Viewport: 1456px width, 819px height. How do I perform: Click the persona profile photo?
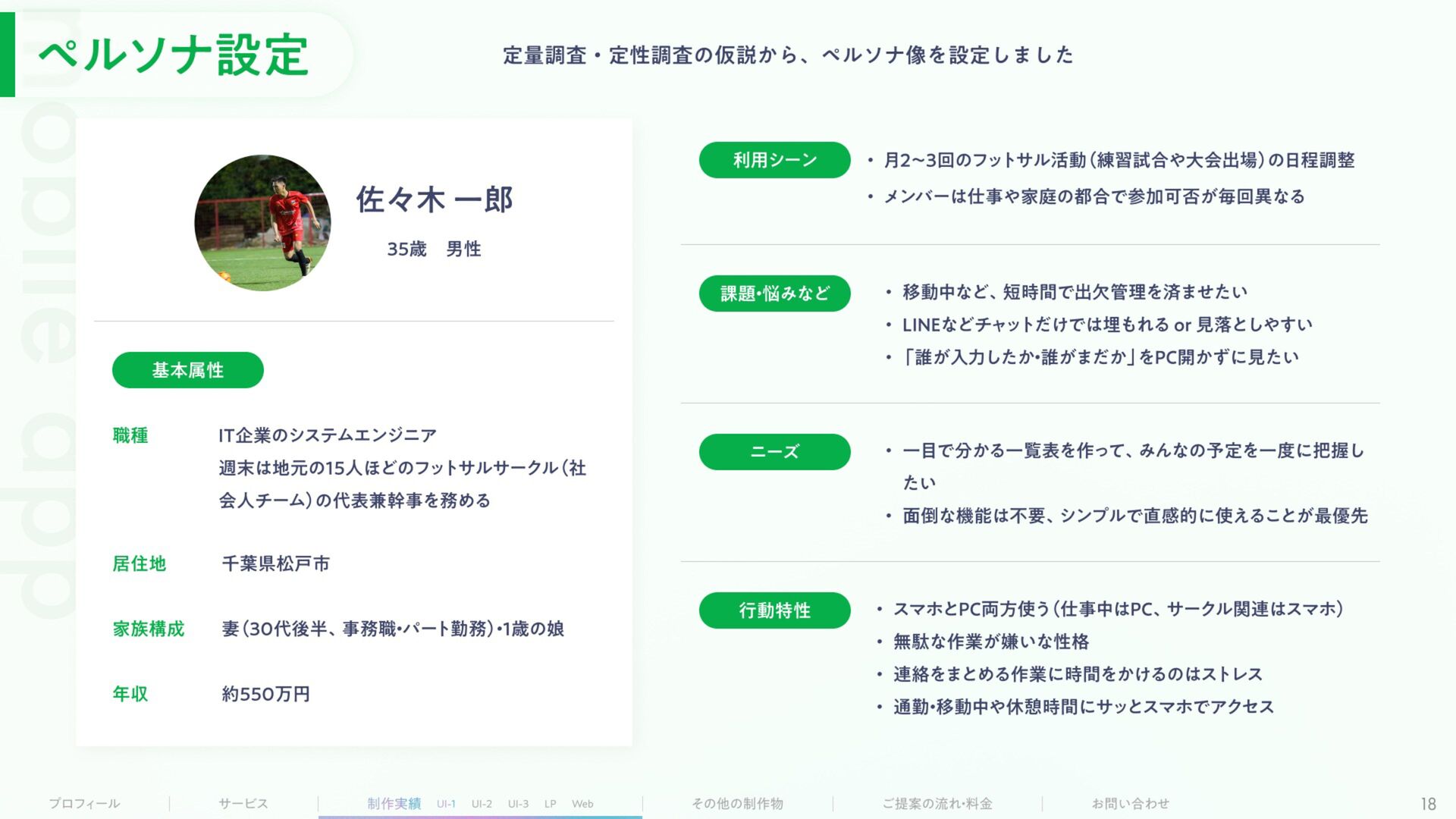[262, 223]
